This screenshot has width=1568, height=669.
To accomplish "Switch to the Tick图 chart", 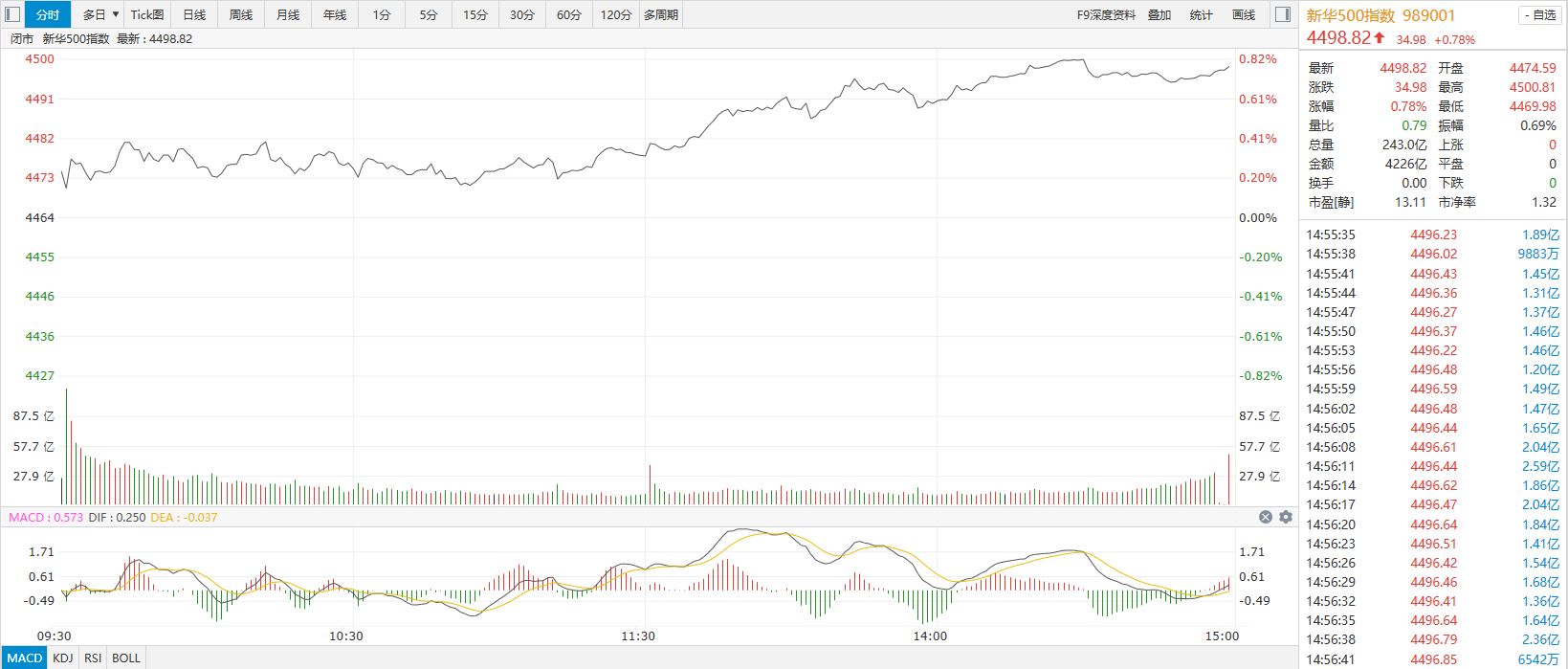I will click(x=147, y=14).
